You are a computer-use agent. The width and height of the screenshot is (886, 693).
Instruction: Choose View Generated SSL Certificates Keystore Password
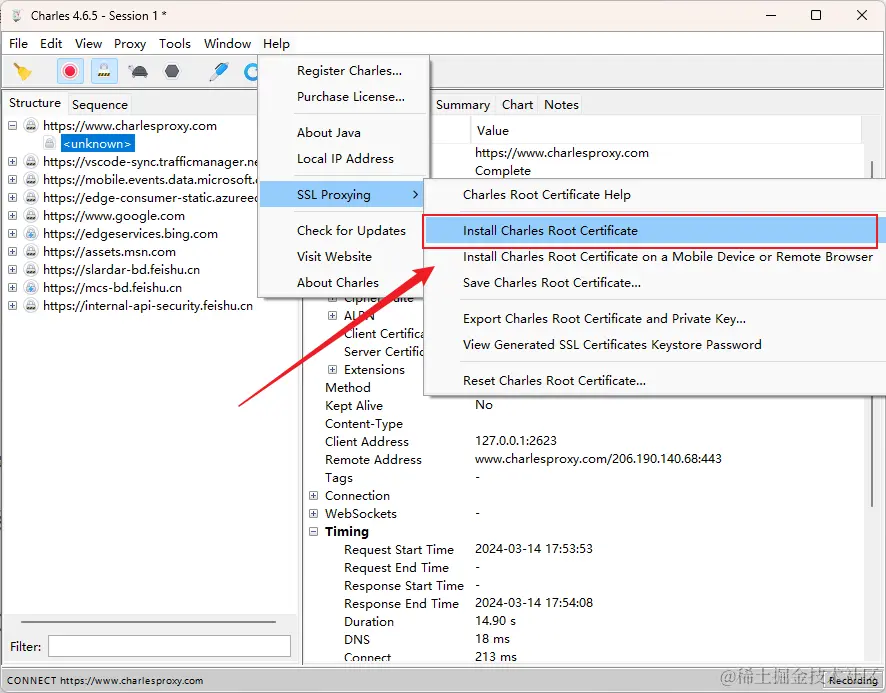[654, 345]
